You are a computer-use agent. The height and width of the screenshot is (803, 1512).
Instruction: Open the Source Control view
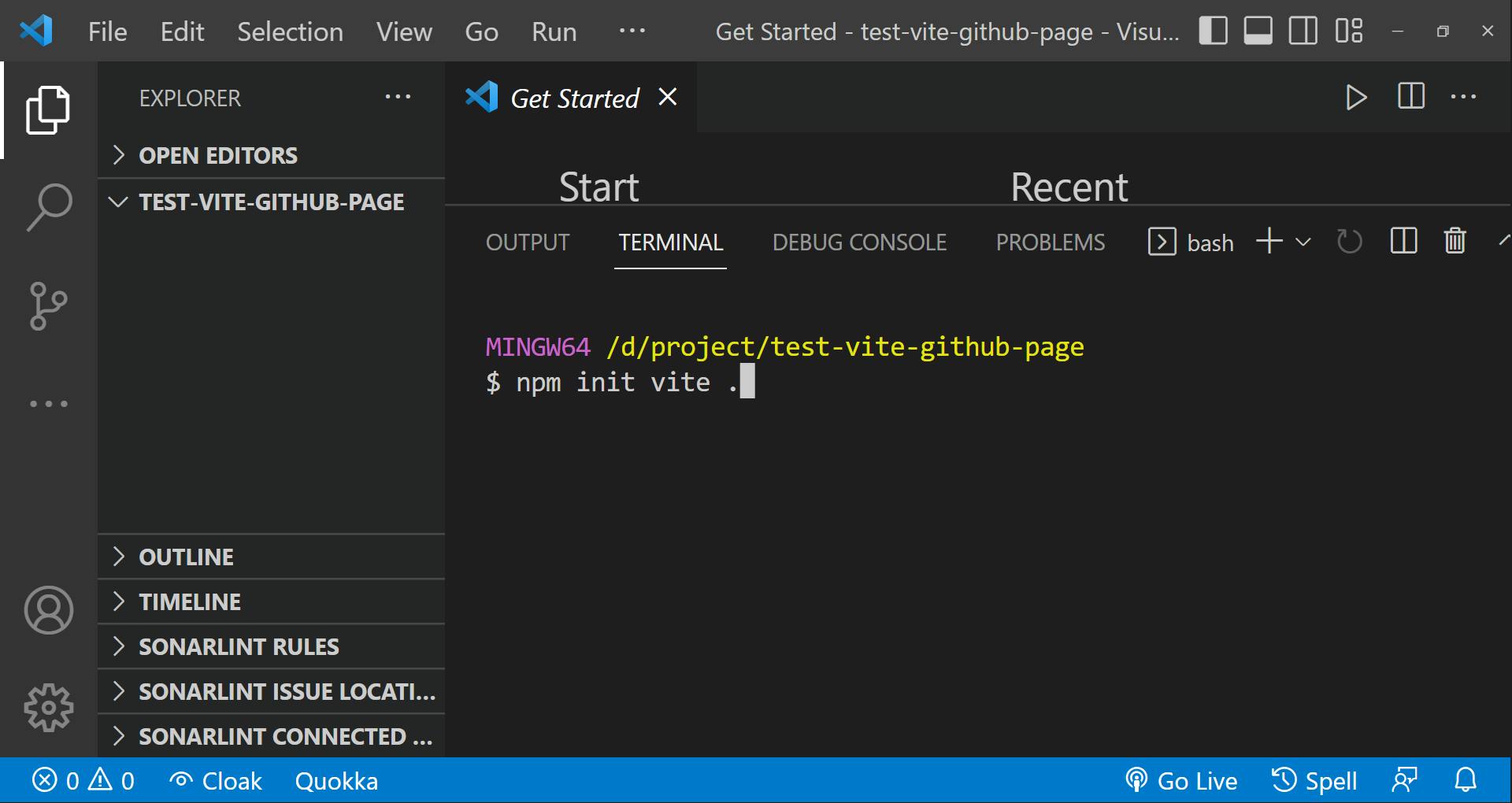[x=49, y=306]
